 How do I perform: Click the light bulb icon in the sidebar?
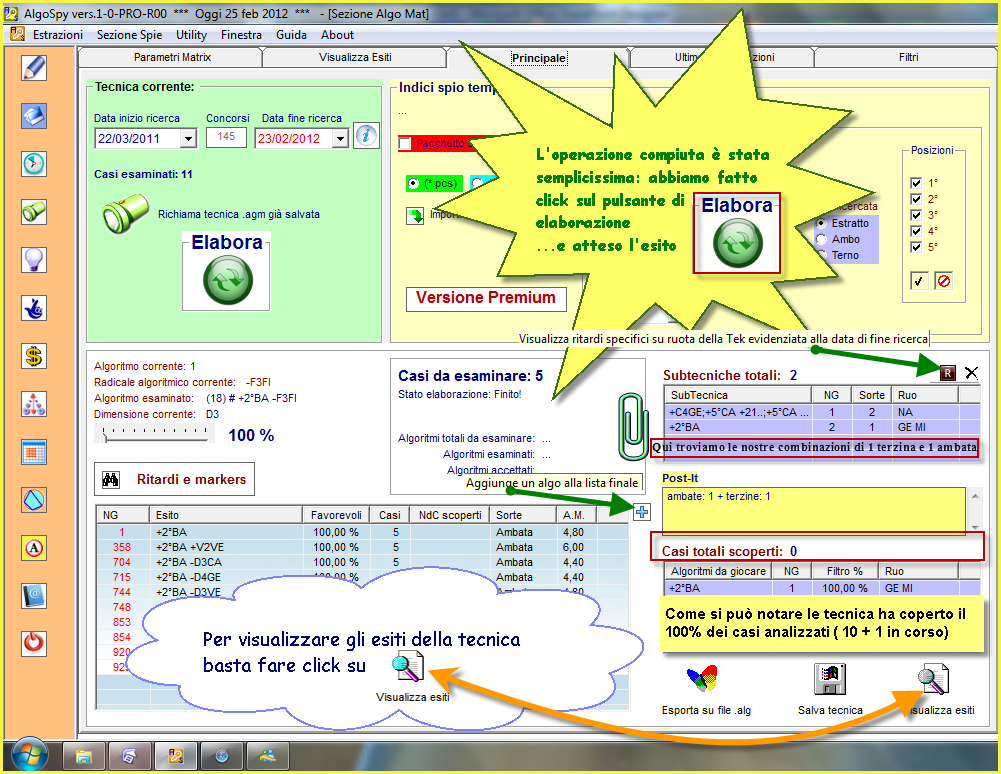[34, 260]
